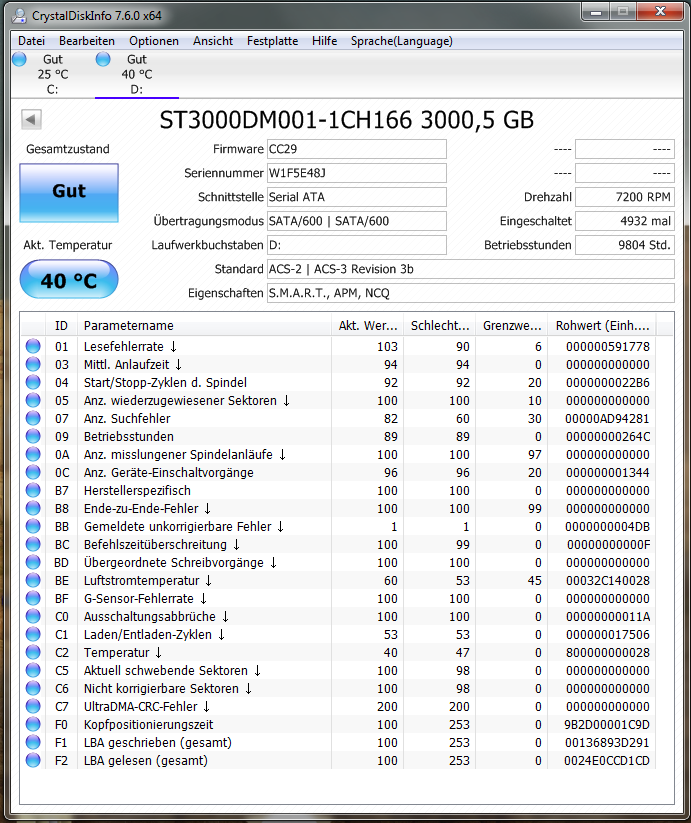Click status orb of Gemeldete unkorrigierbare Fehler
The width and height of the screenshot is (691, 823).
tap(33, 526)
